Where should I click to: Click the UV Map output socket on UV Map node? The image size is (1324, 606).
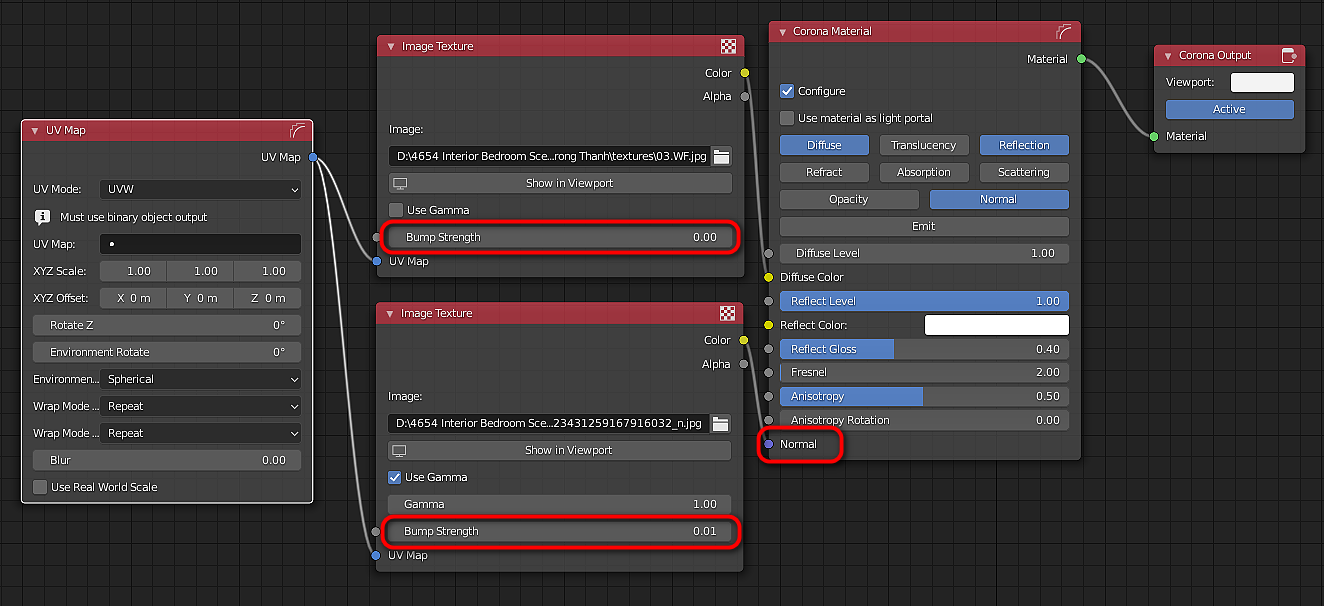coord(313,157)
